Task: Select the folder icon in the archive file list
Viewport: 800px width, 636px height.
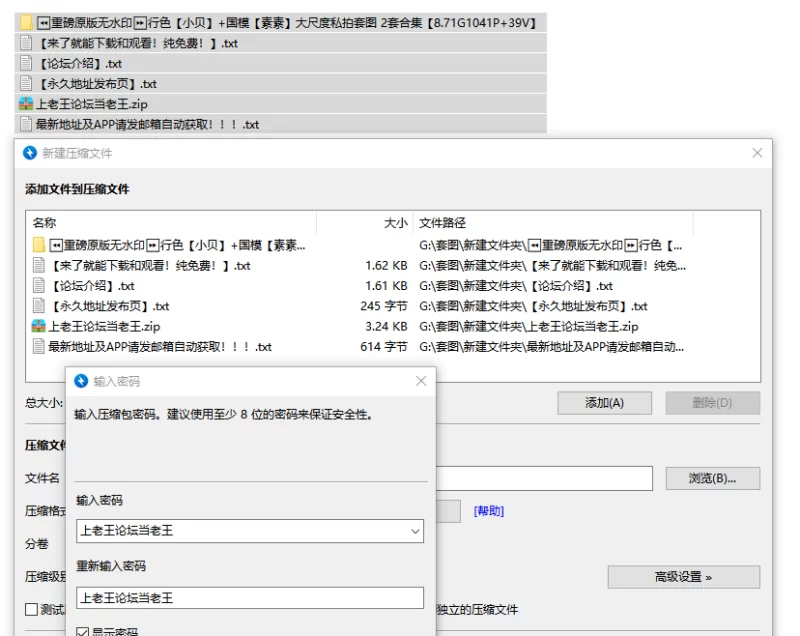Action: 39,245
